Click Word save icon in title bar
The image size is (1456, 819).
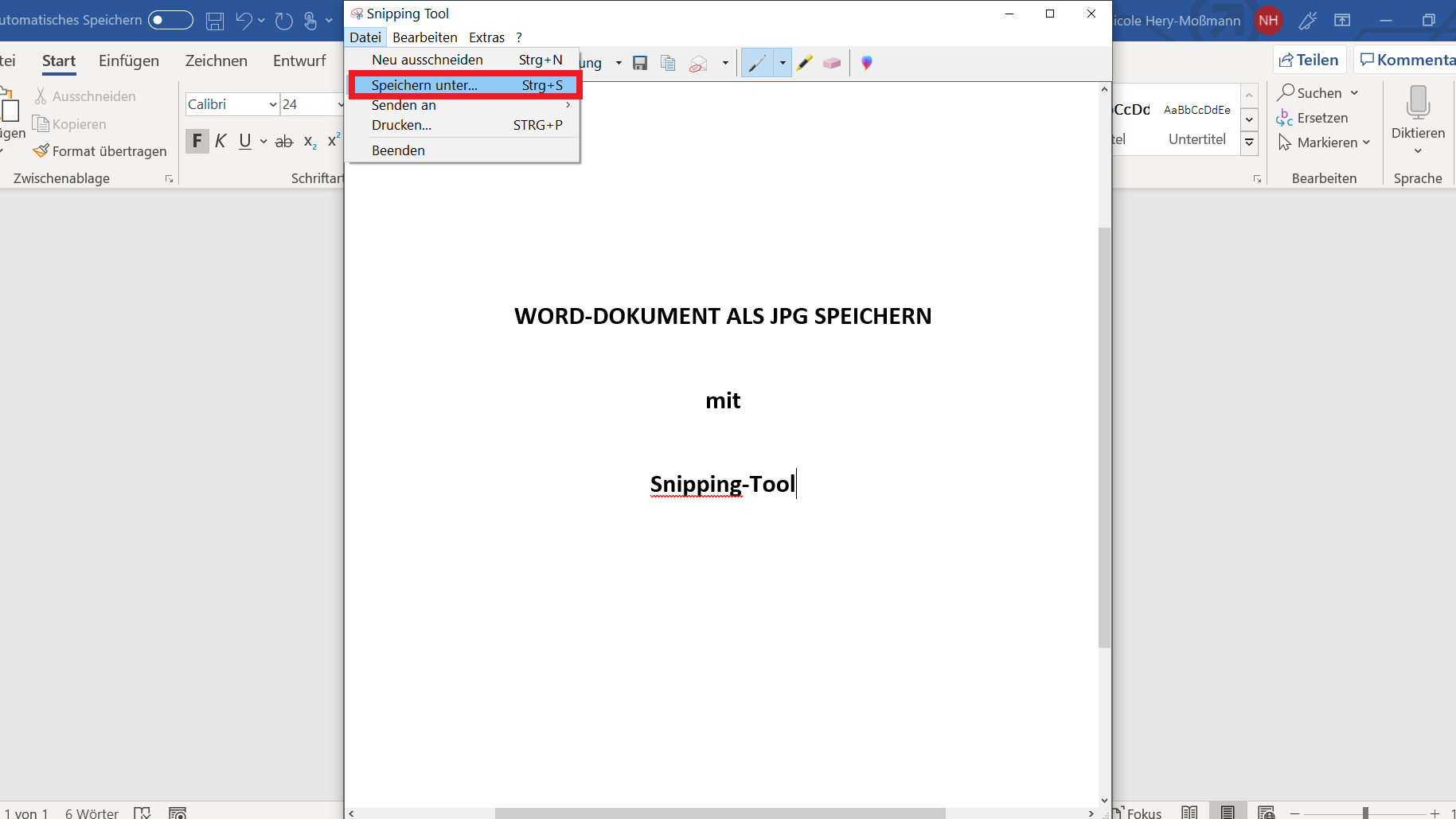click(215, 21)
